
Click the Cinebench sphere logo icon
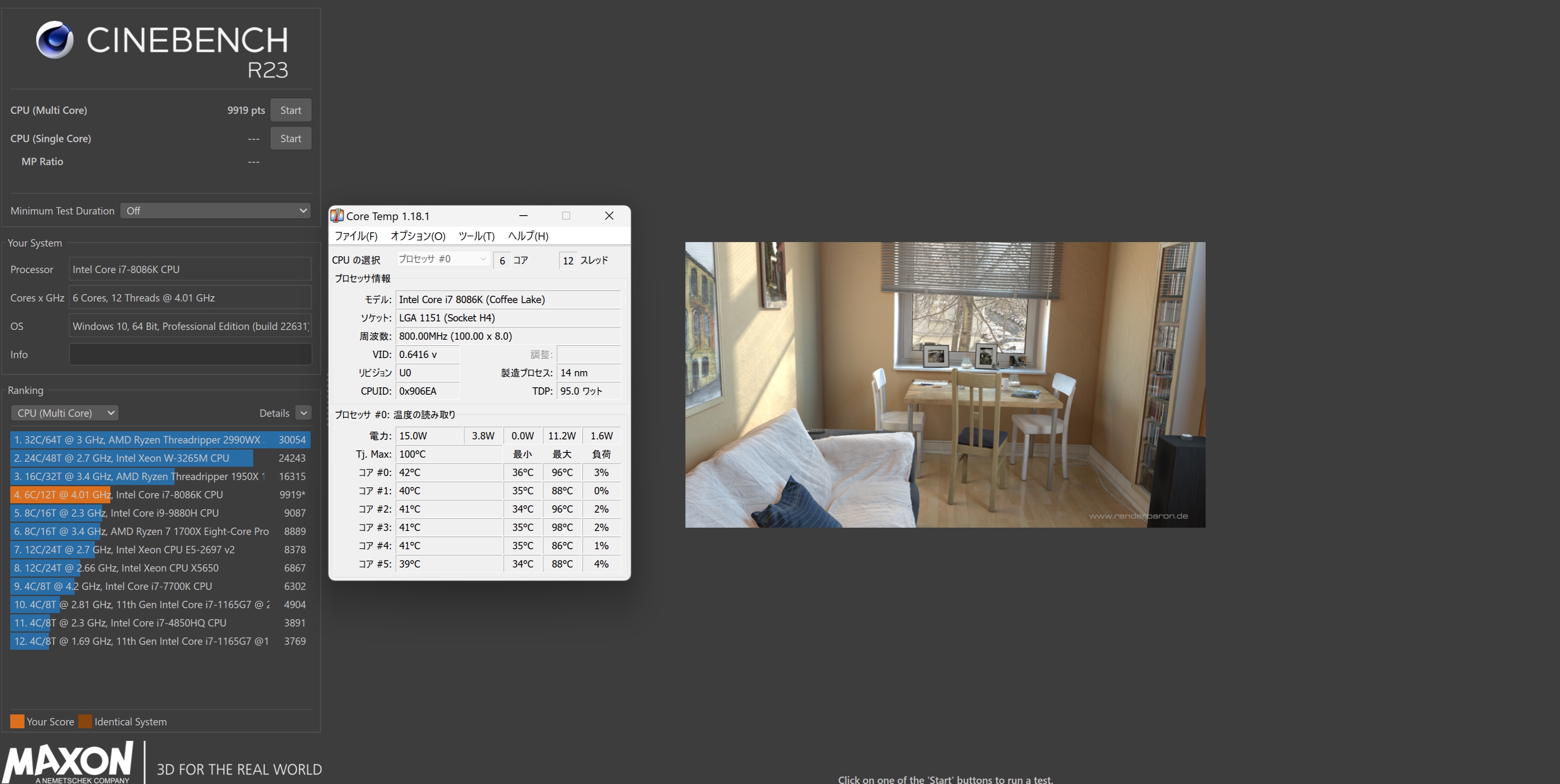55,39
